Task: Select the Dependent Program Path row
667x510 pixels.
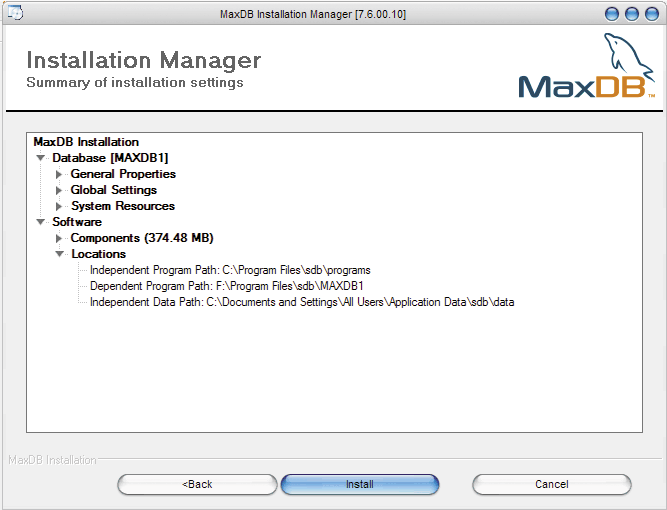Action: (227, 286)
